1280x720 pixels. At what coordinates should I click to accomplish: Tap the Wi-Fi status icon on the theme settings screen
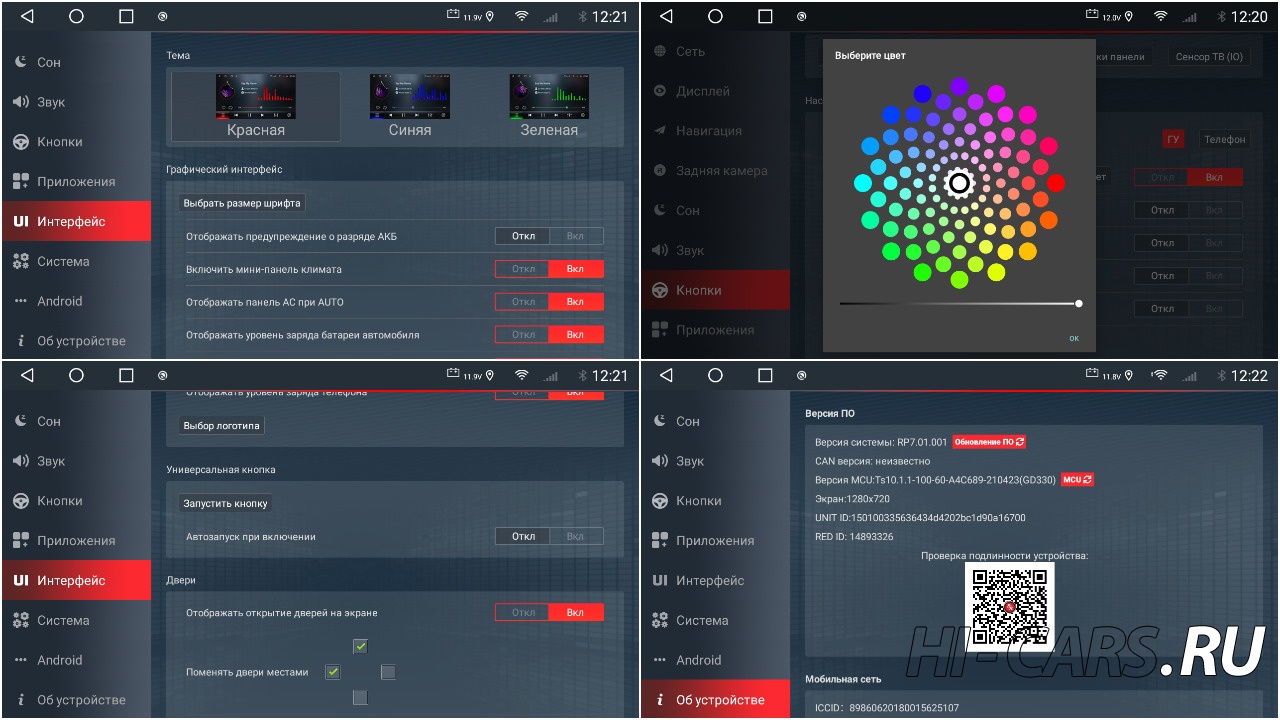[x=521, y=16]
